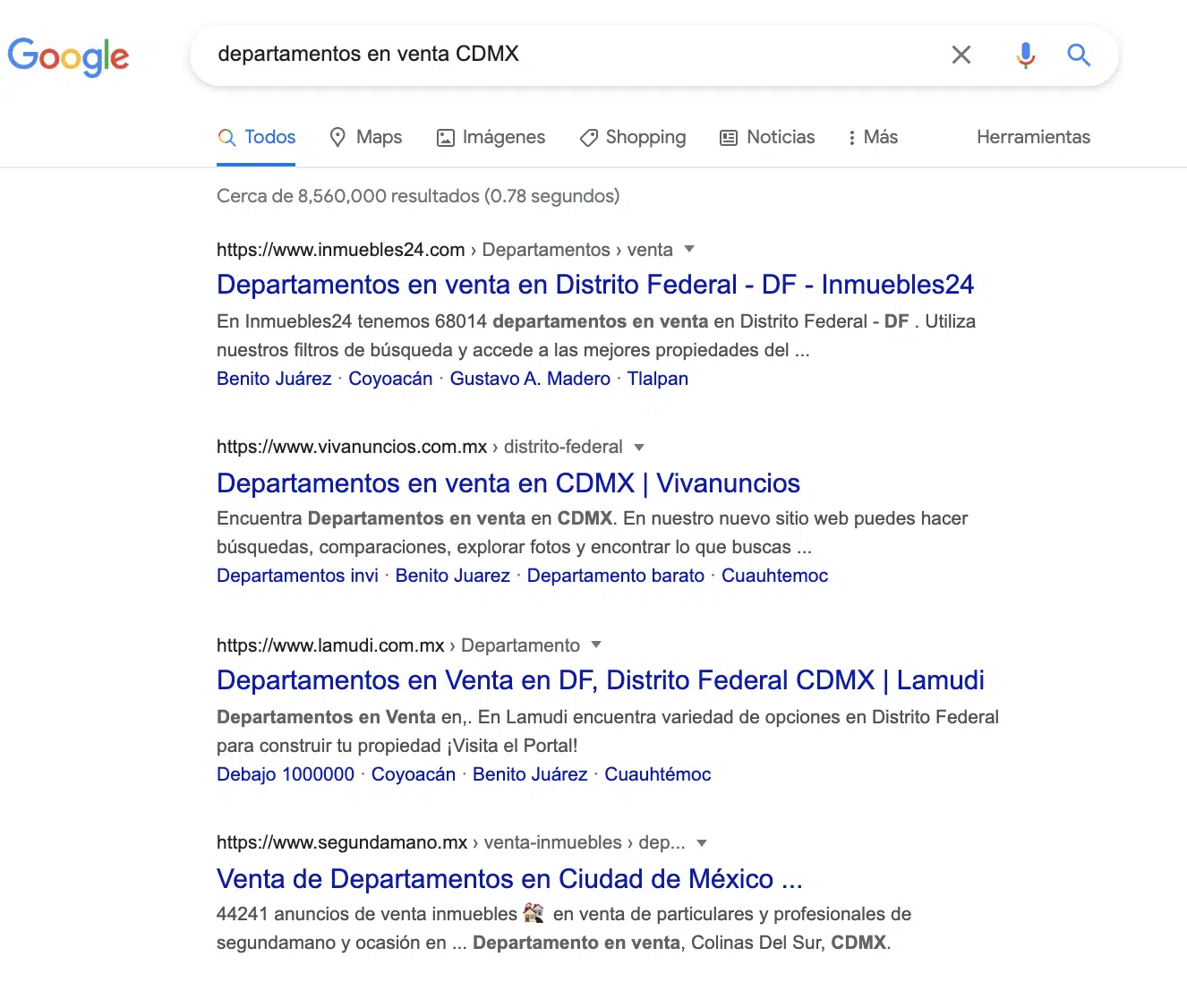Expand dropdown arrow next to segundamano URL
Screen dimensions: 1187x1008
pos(702,842)
